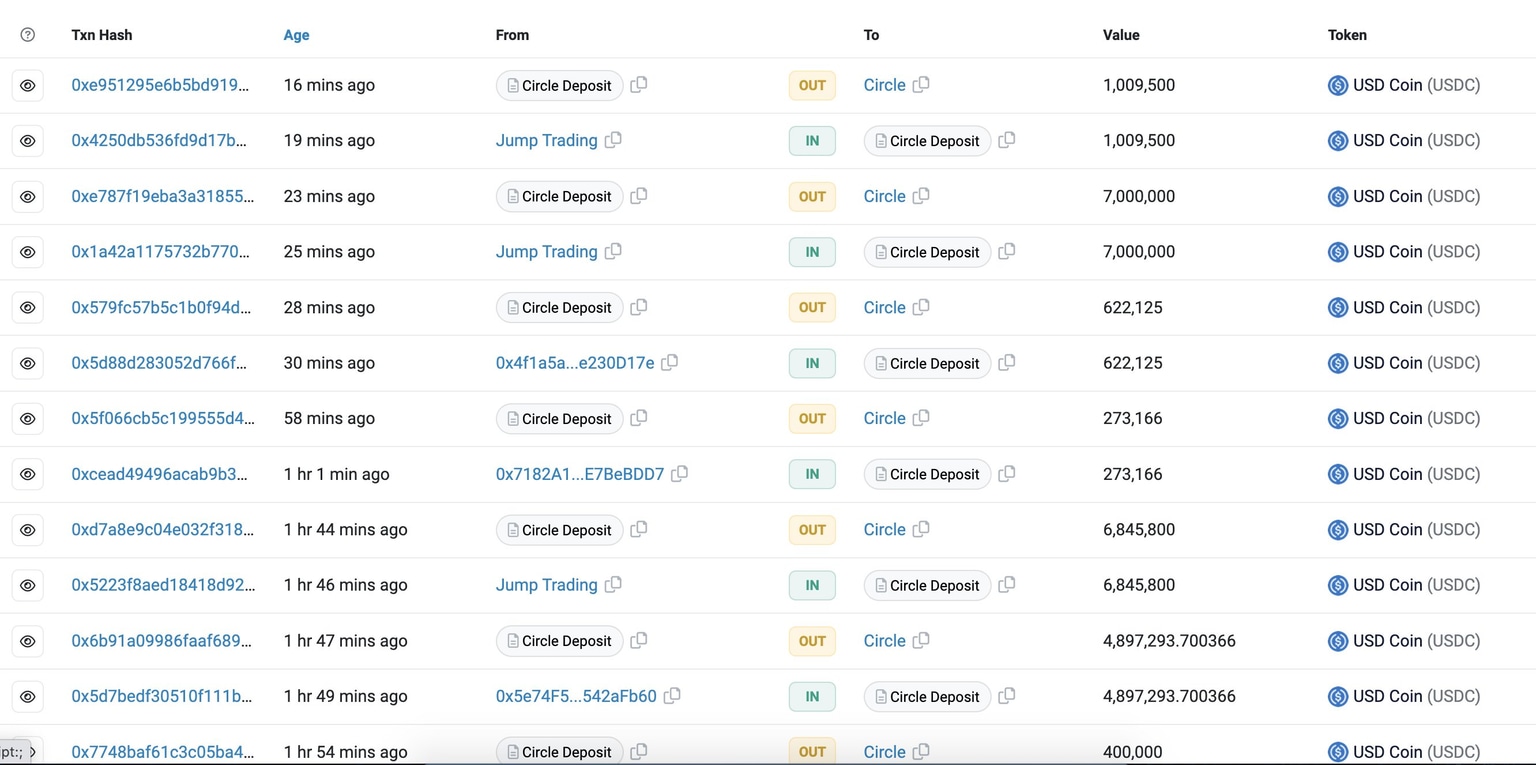View details for transaction 0x5d88d283052d766f

(28, 363)
